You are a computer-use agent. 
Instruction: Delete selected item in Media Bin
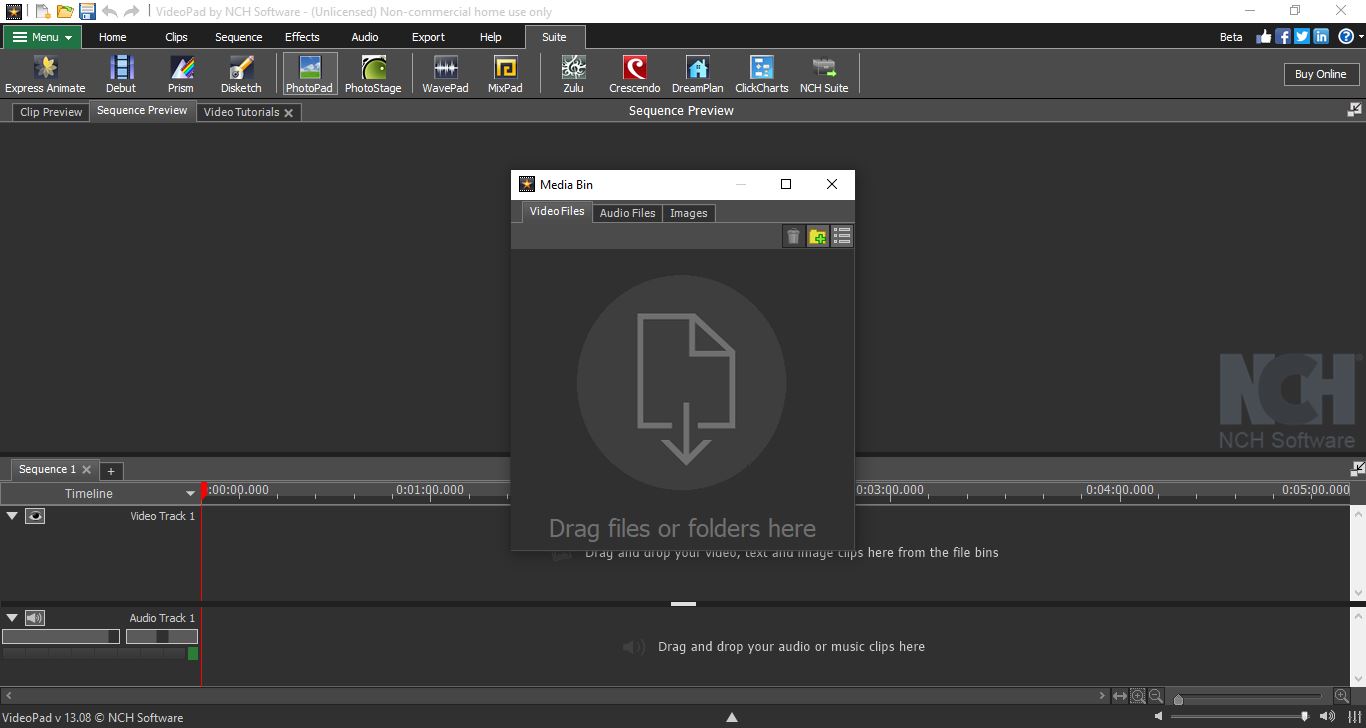coord(793,236)
